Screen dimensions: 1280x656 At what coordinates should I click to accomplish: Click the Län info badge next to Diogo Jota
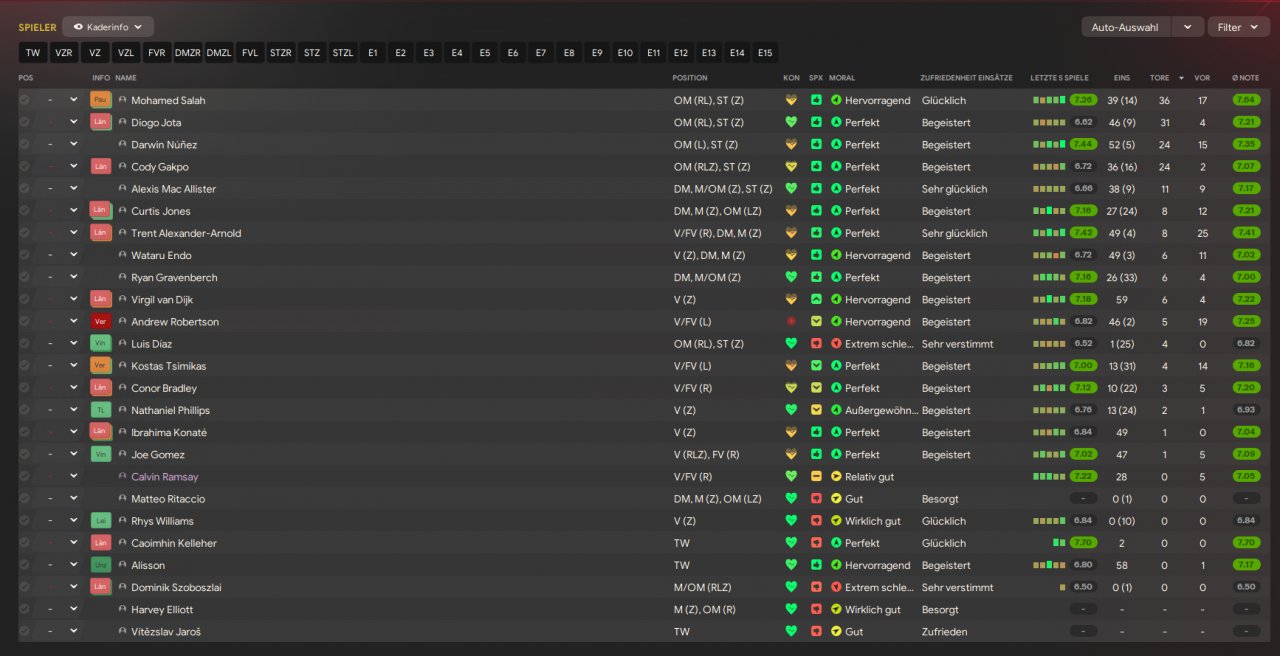tap(100, 122)
